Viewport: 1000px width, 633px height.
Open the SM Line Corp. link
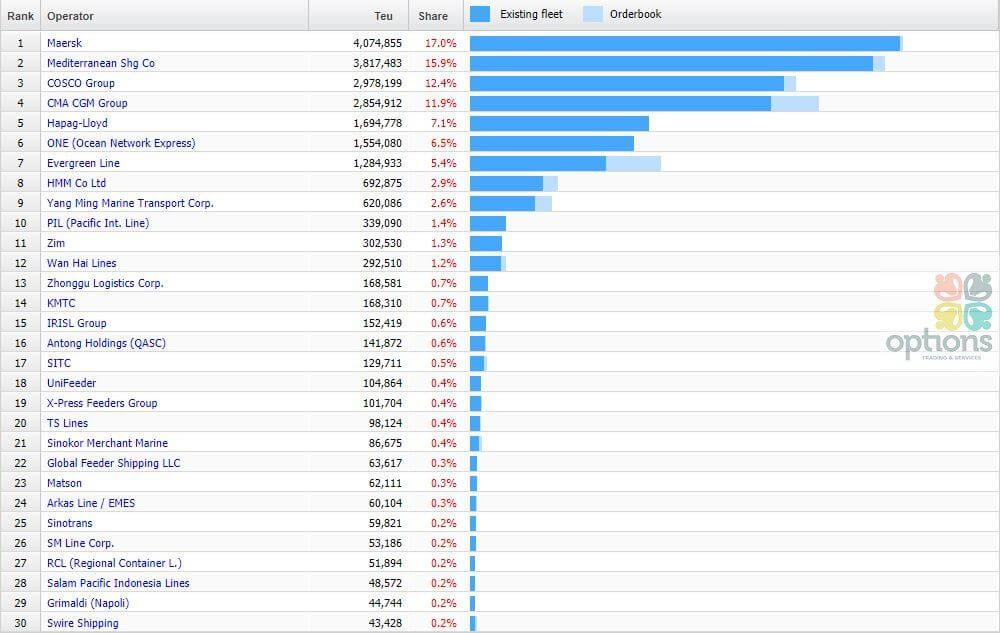click(80, 543)
